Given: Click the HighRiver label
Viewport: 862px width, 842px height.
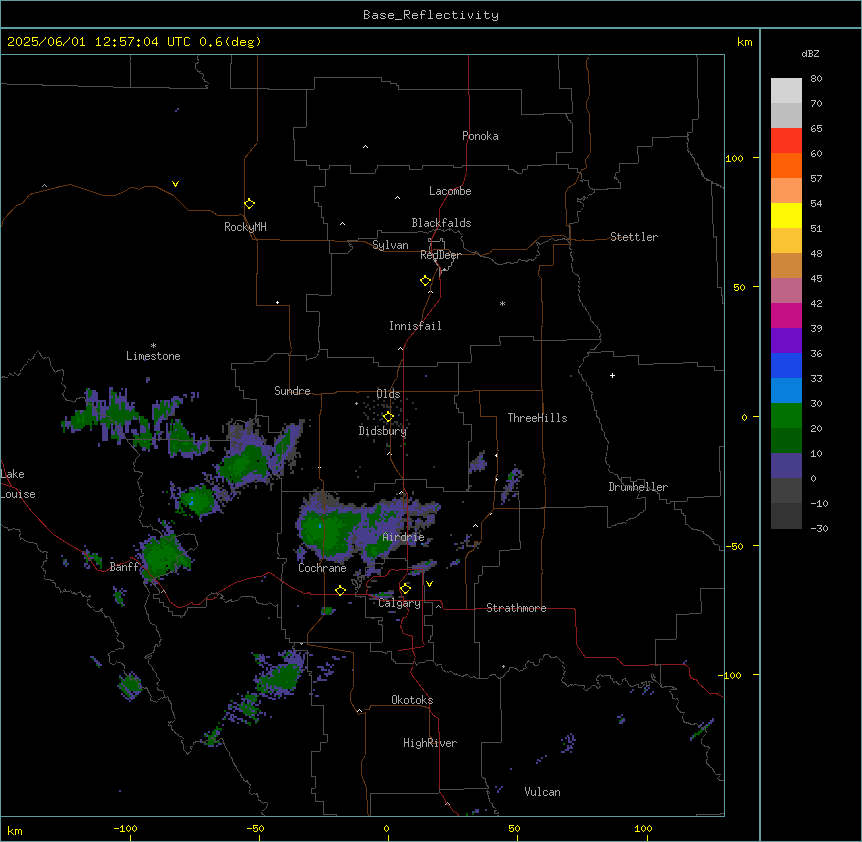Looking at the screenshot, I should (429, 743).
